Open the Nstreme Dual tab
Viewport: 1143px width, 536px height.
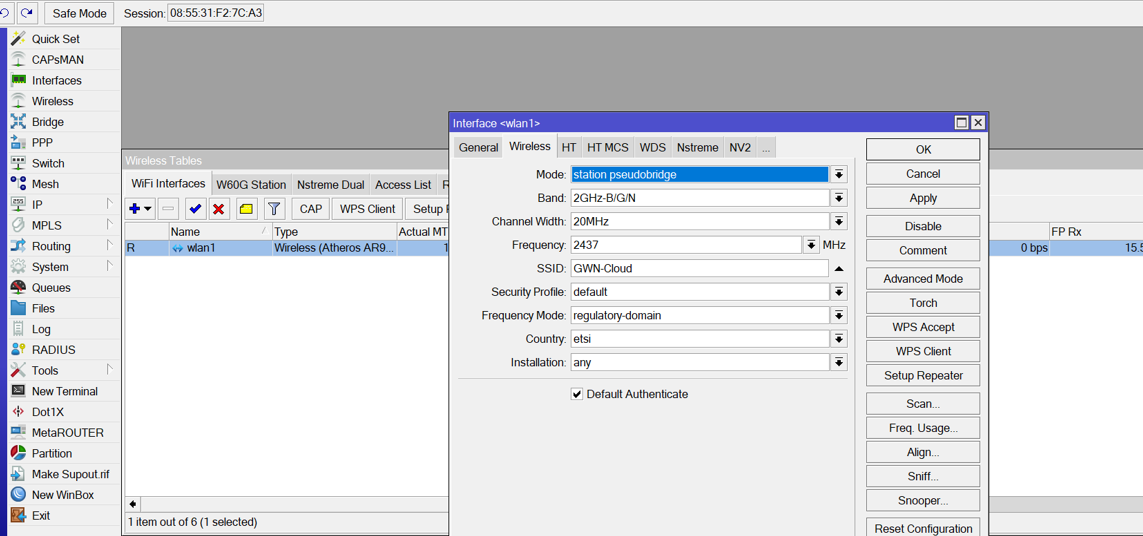331,185
